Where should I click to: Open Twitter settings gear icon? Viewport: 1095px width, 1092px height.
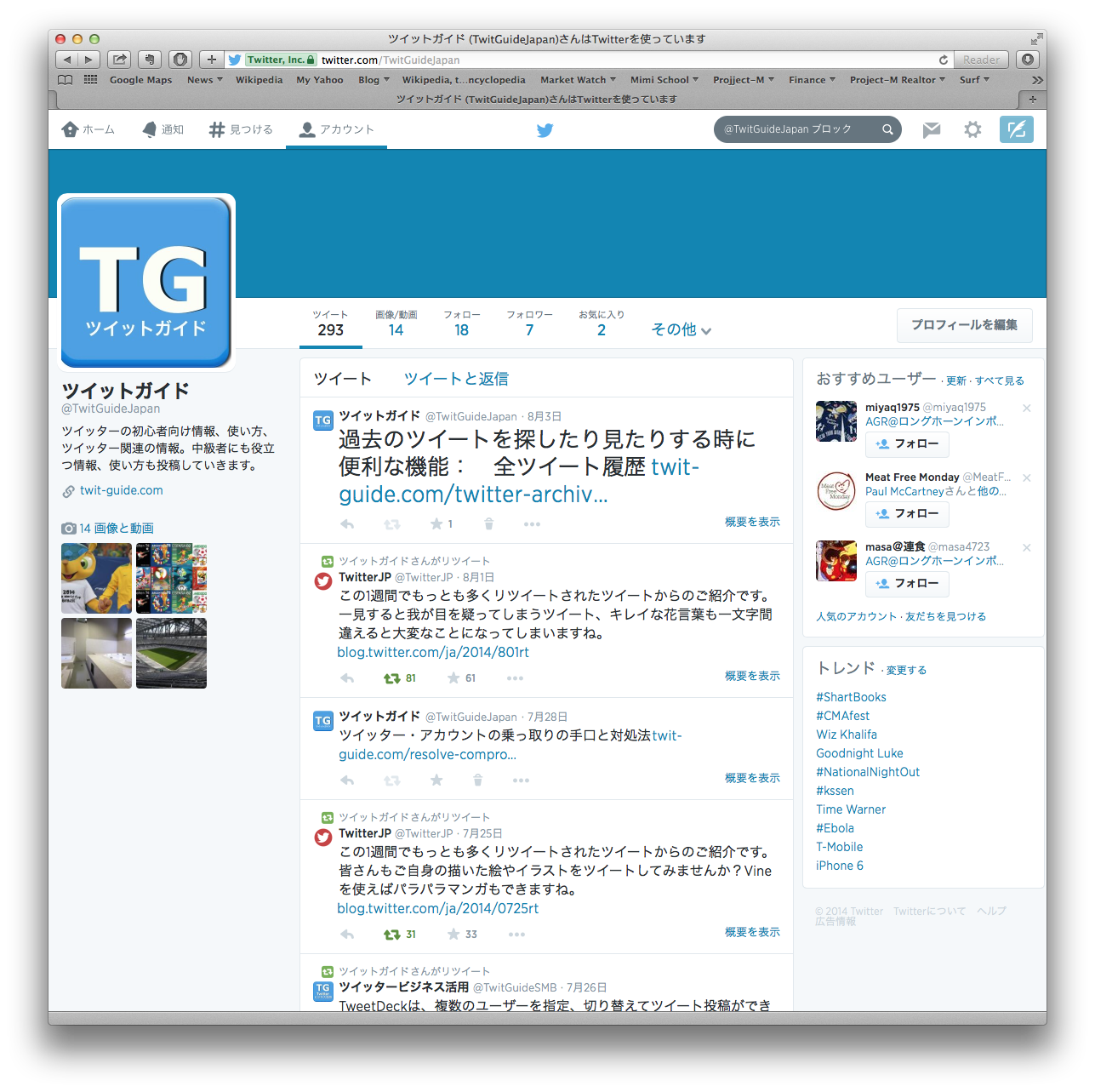pos(972,129)
